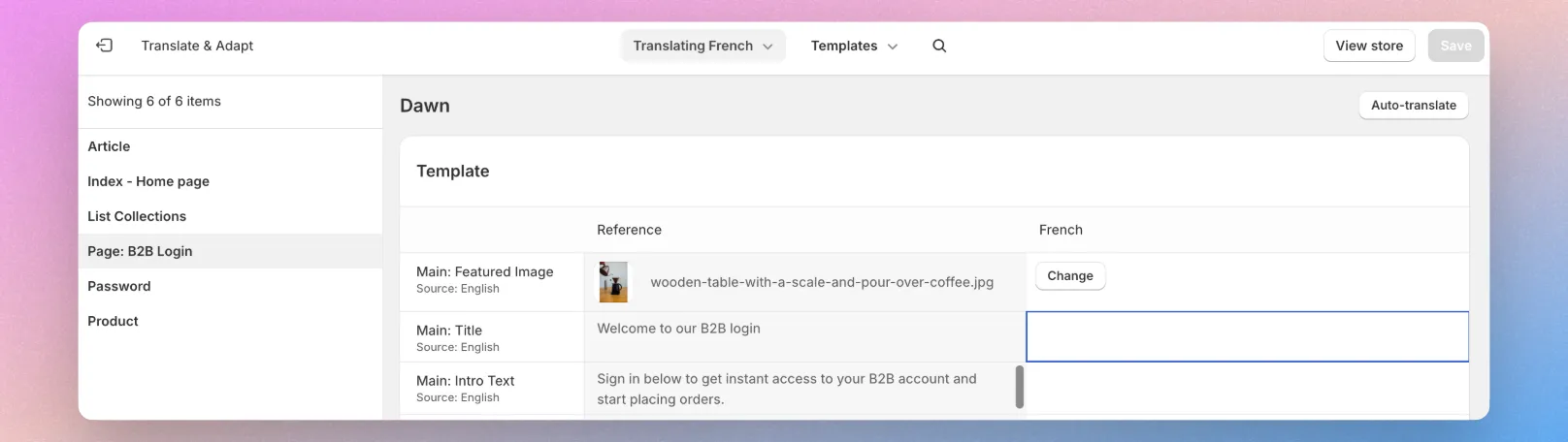Click the View store button
Viewport: 1568px width, 442px height.
point(1369,46)
